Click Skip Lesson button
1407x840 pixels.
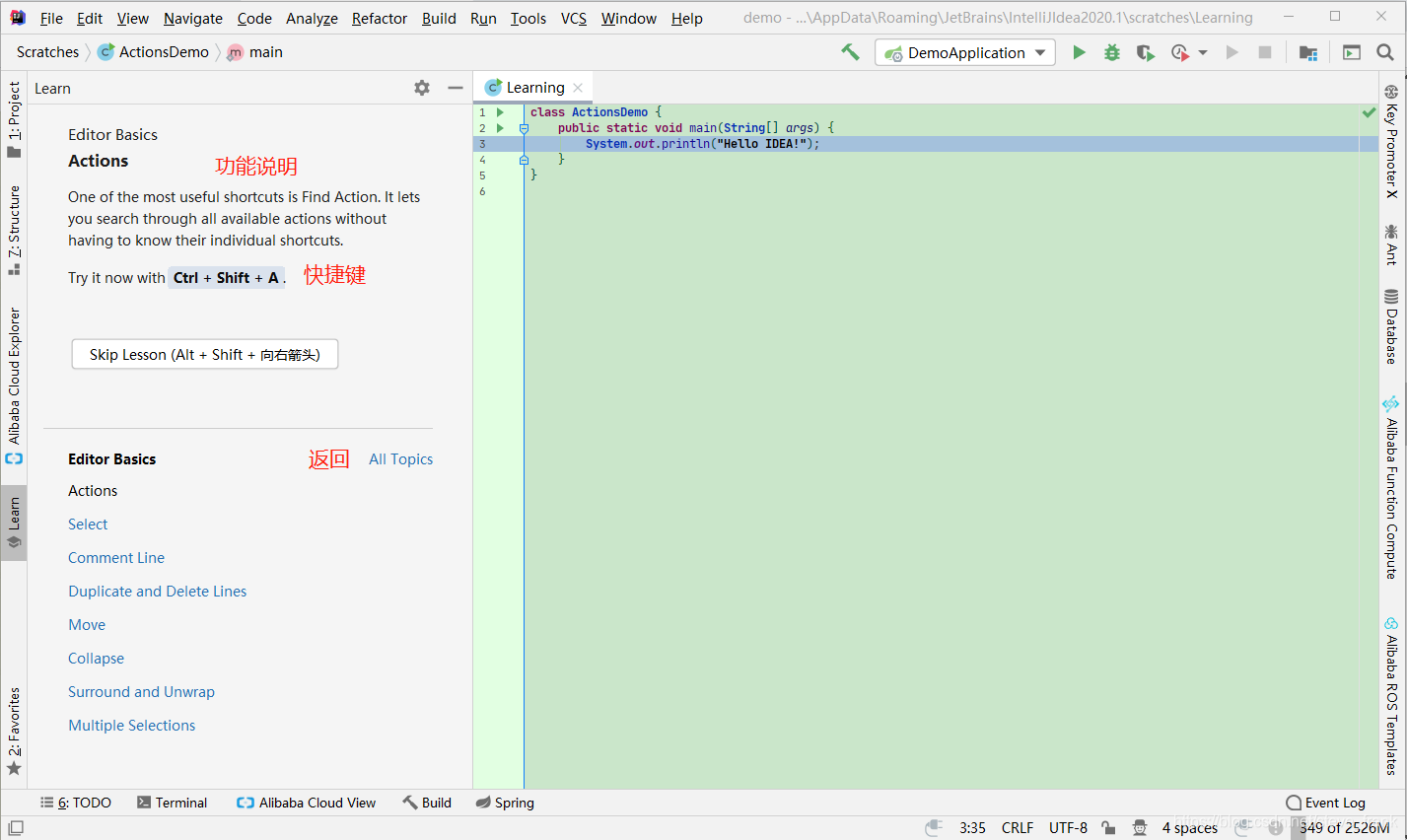[205, 354]
